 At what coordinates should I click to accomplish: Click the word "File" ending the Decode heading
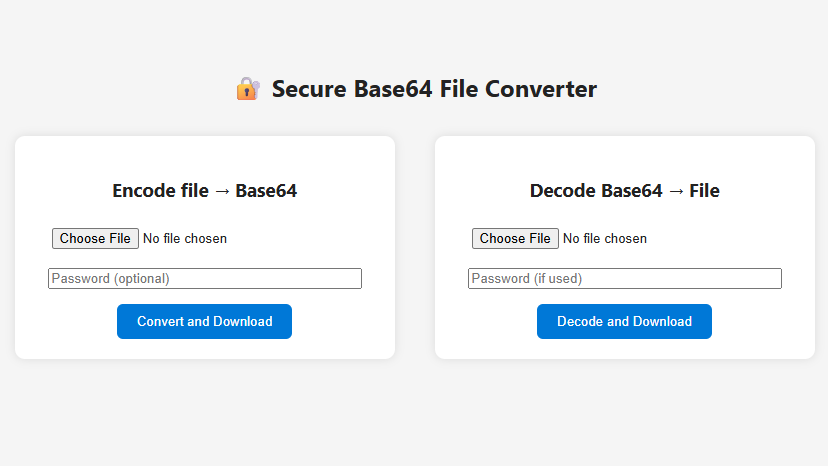pos(704,191)
